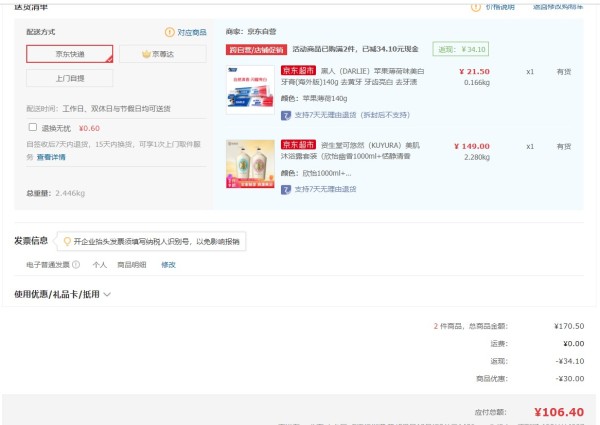Click 京东超市 tag on KUYURA item

[x=298, y=145]
